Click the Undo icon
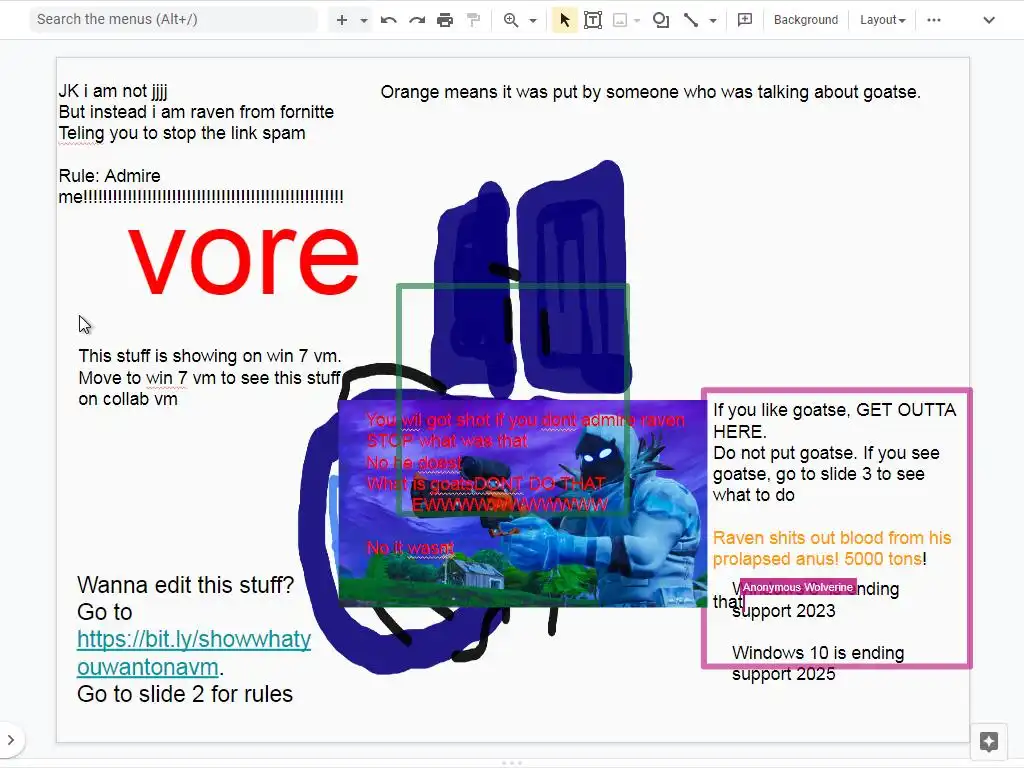 [x=389, y=20]
